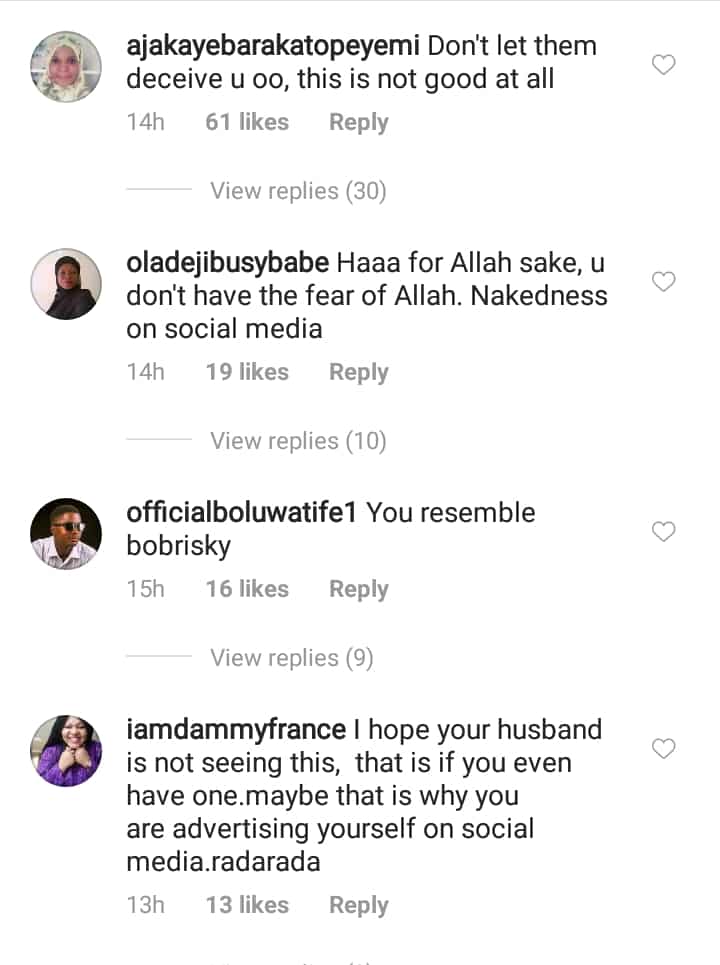Open the iamdammyfrance username link
Viewport: 720px width, 965px height.
[x=236, y=730]
